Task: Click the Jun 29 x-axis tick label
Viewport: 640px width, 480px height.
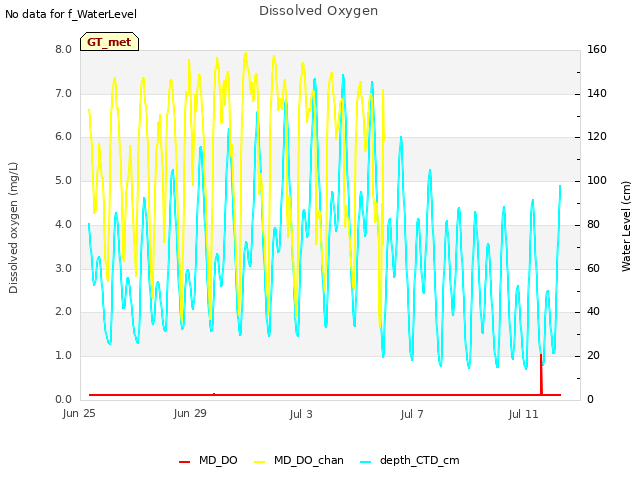Action: (x=190, y=413)
